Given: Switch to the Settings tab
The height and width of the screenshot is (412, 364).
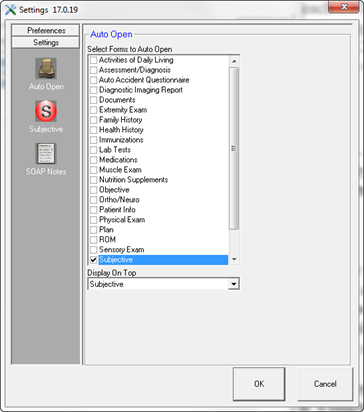Looking at the screenshot, I should click(x=46, y=43).
